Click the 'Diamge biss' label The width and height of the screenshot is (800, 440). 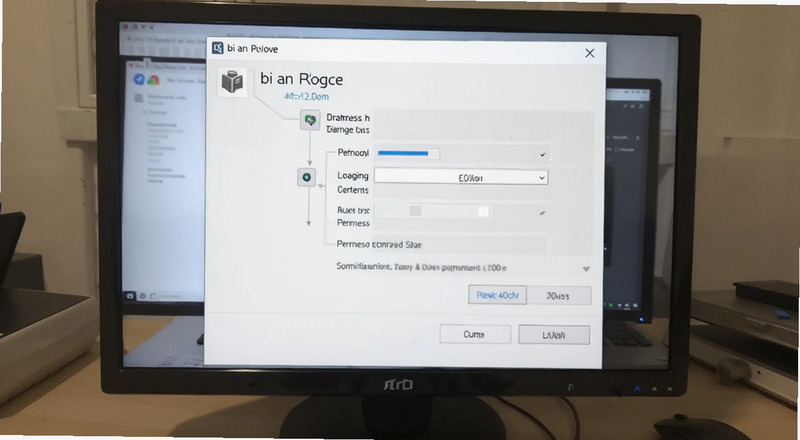click(347, 130)
